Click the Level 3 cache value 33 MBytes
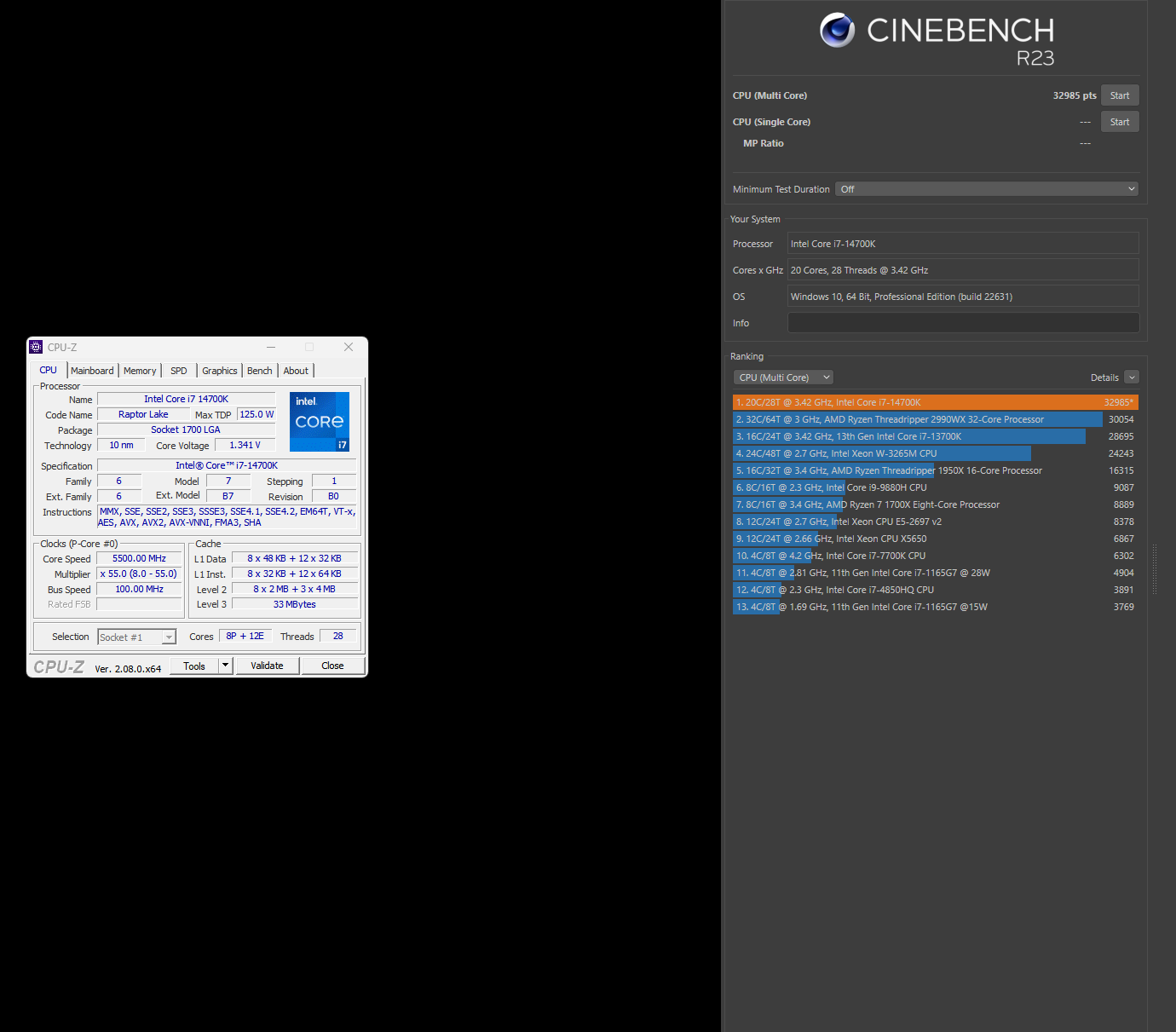The width and height of the screenshot is (1176, 1032). click(x=295, y=604)
